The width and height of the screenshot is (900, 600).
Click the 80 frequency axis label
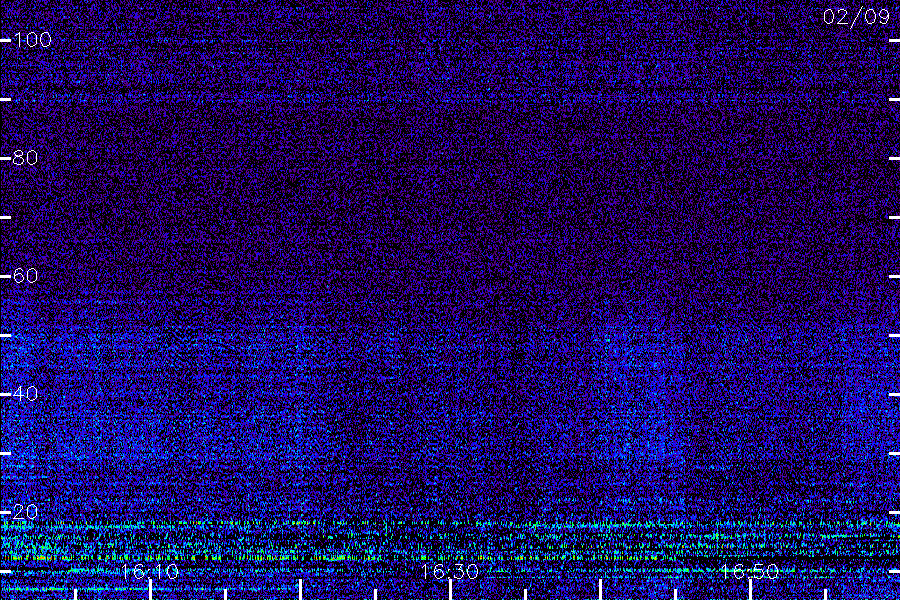(25, 158)
